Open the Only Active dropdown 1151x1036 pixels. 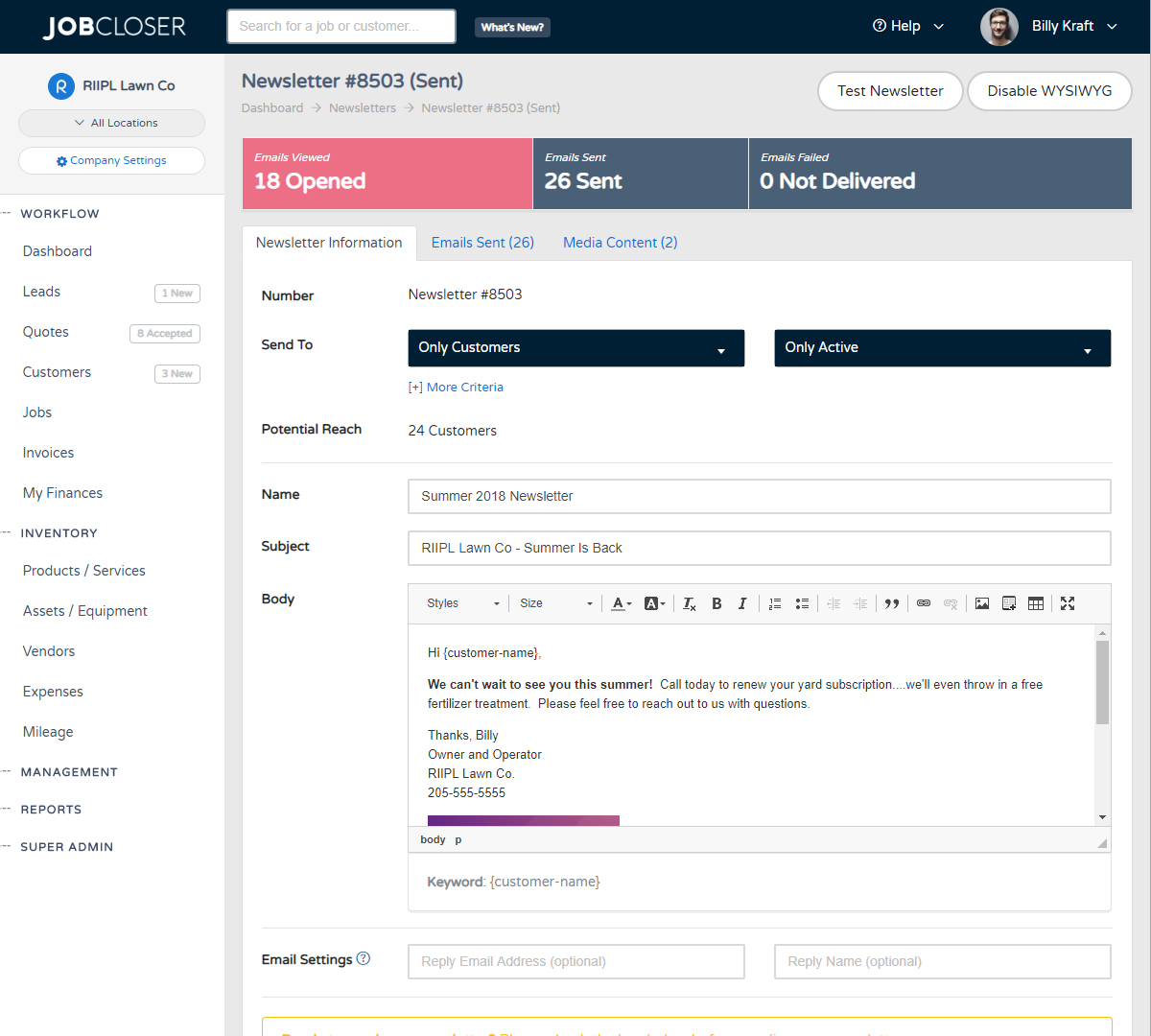942,348
